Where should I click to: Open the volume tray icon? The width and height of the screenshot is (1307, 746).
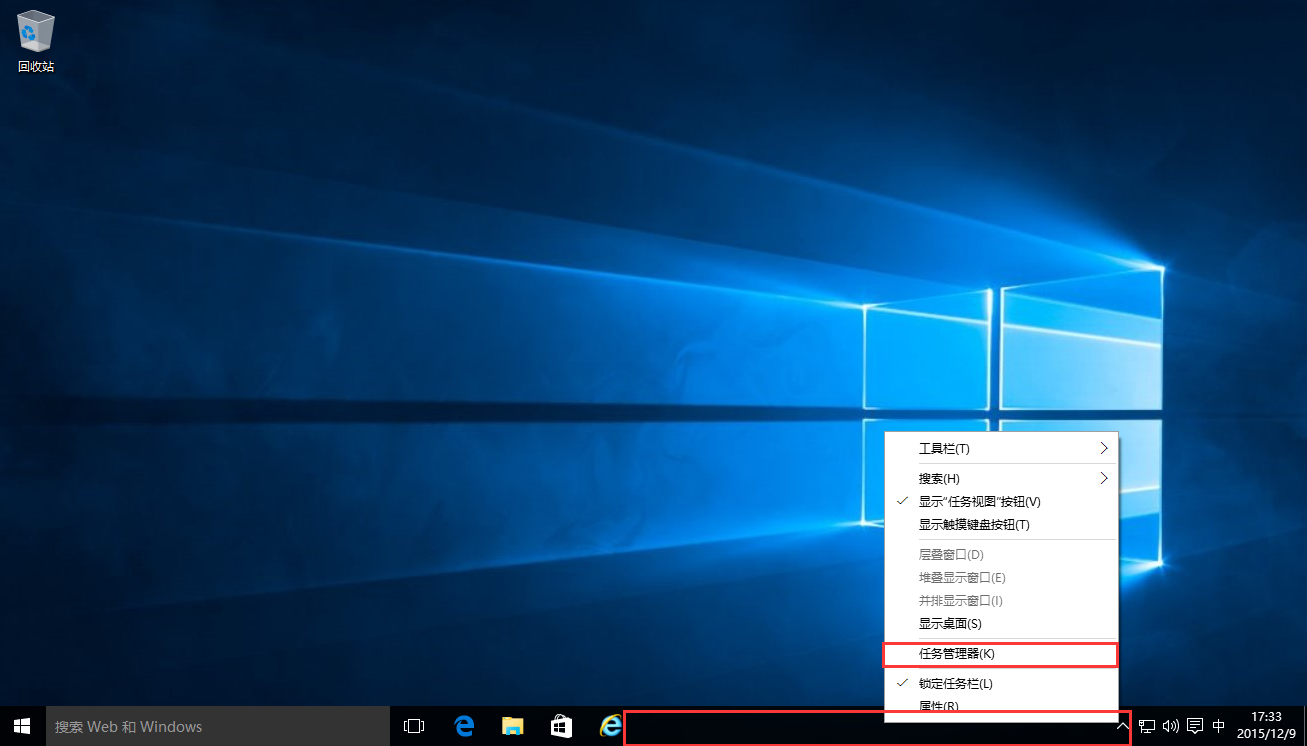point(1171,726)
